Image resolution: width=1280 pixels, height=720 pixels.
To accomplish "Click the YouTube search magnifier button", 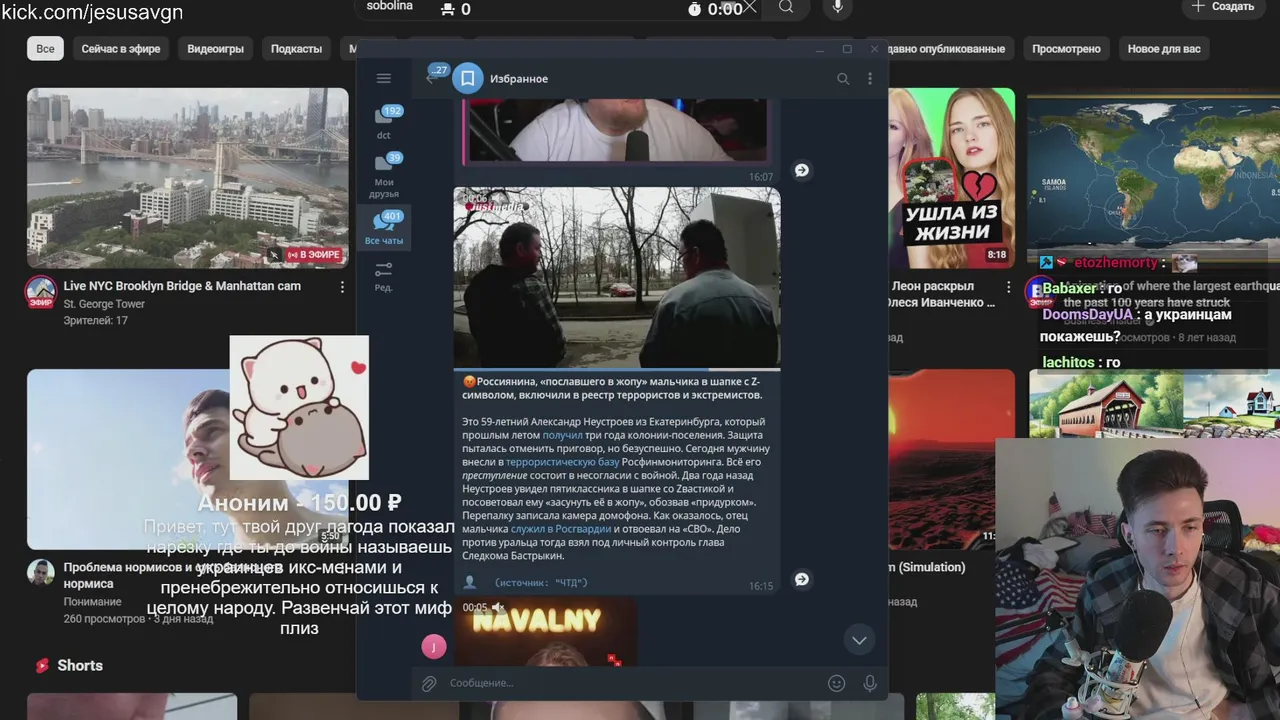I will tap(786, 8).
